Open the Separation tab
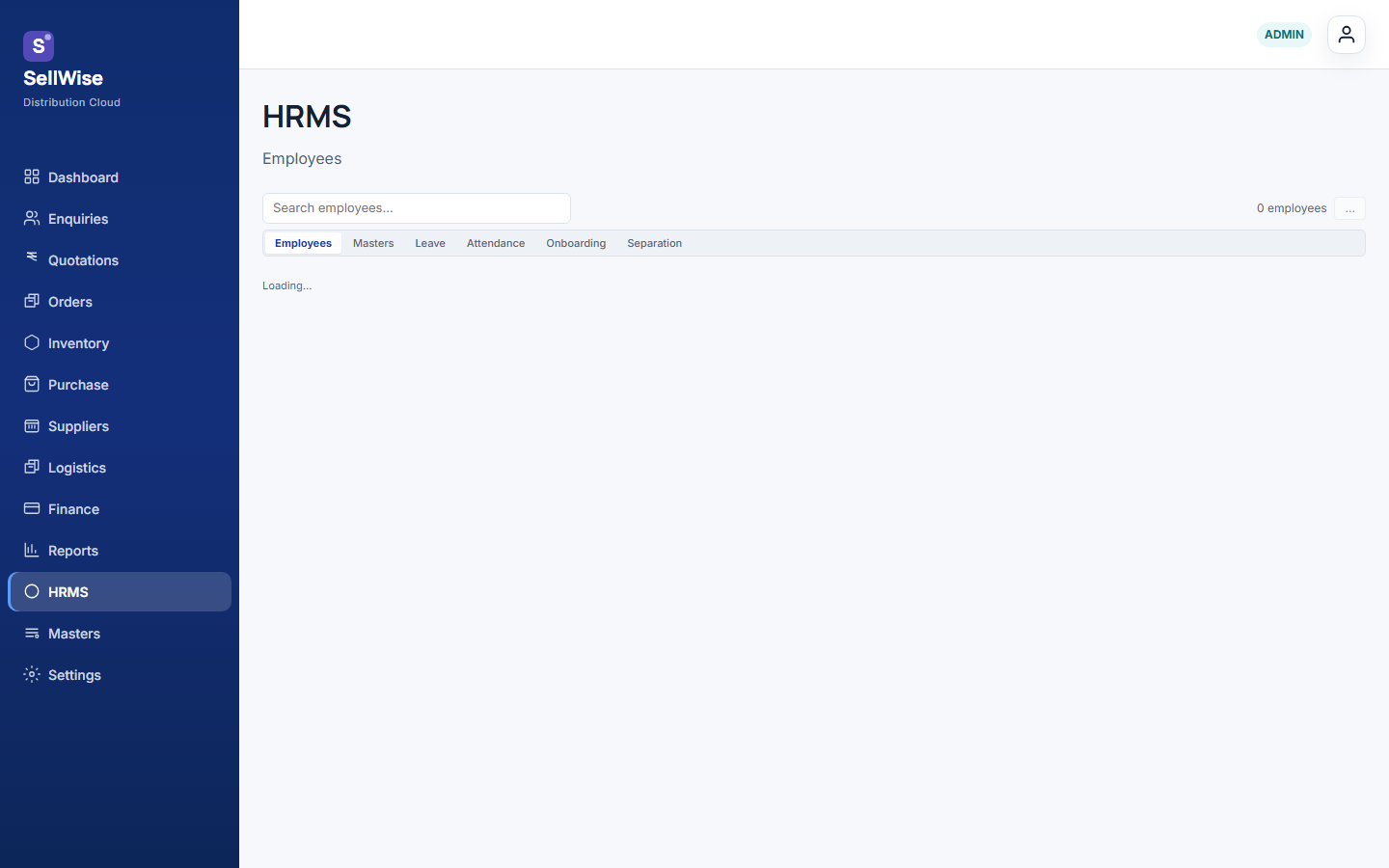 pyautogui.click(x=654, y=243)
